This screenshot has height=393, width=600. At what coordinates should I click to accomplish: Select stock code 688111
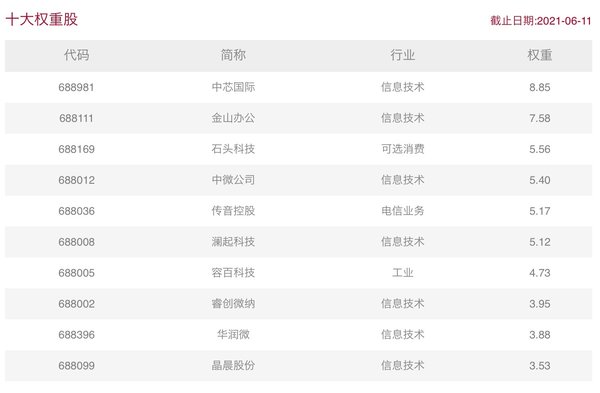pyautogui.click(x=77, y=118)
